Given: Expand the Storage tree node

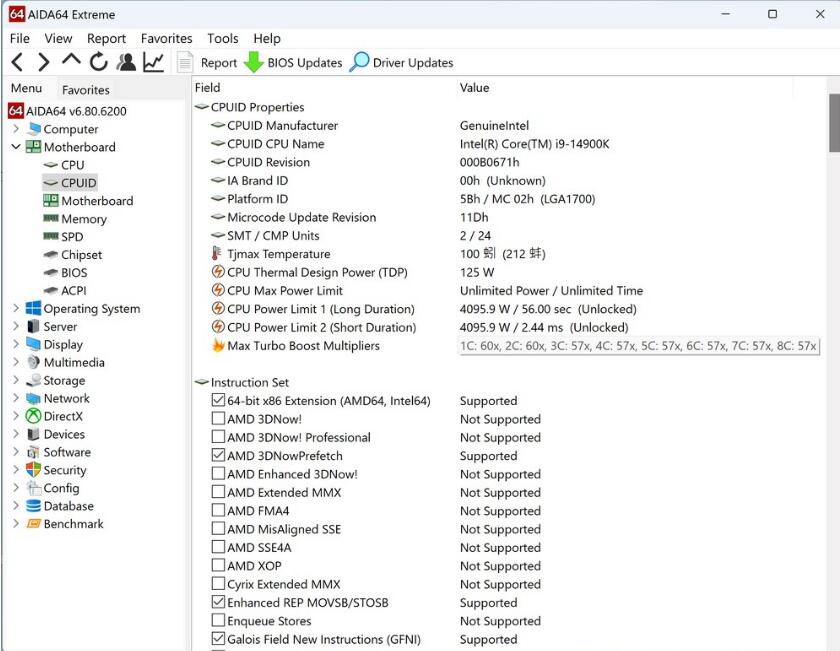Looking at the screenshot, I should point(16,380).
